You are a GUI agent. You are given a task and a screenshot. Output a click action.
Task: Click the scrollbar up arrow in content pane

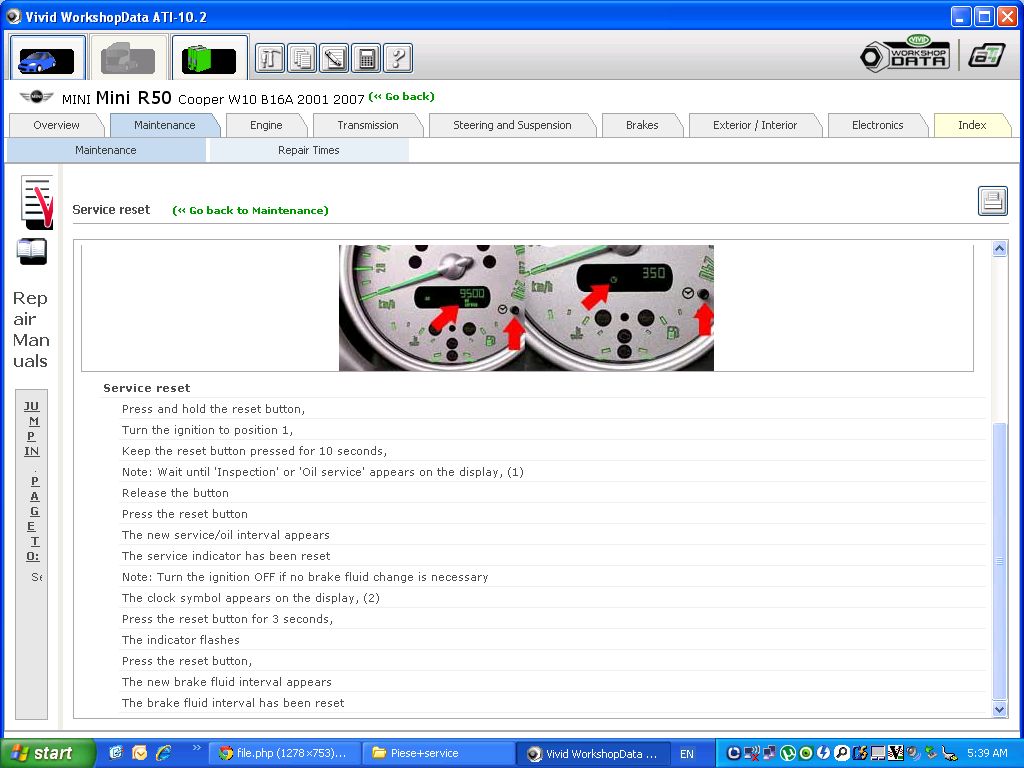[x=999, y=249]
